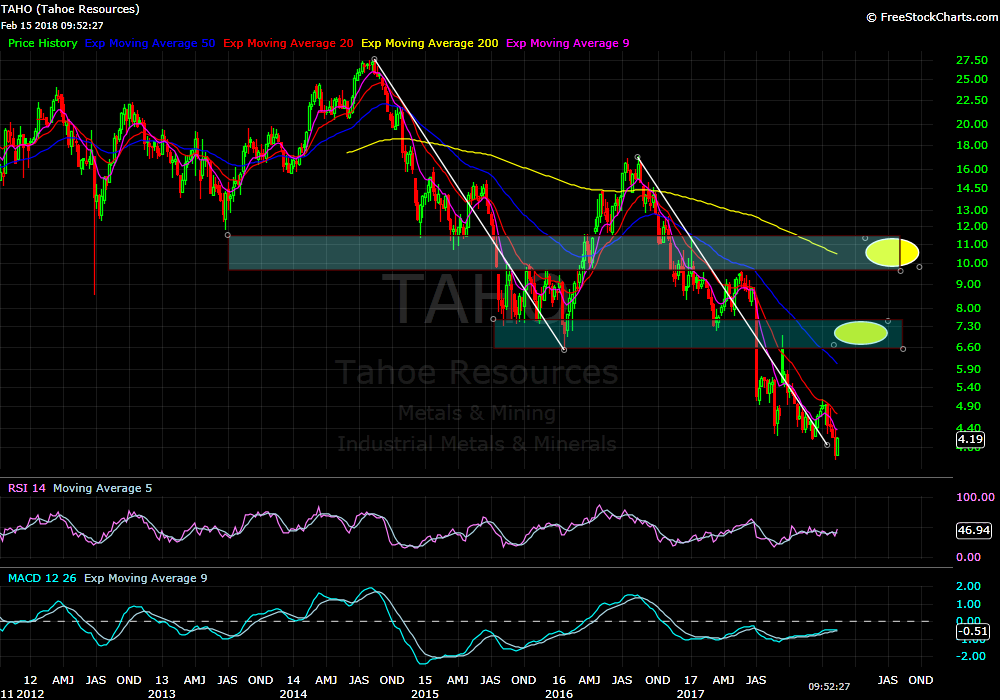Select the Price History legend label
Screen dimensions: 1000x700
(43, 43)
